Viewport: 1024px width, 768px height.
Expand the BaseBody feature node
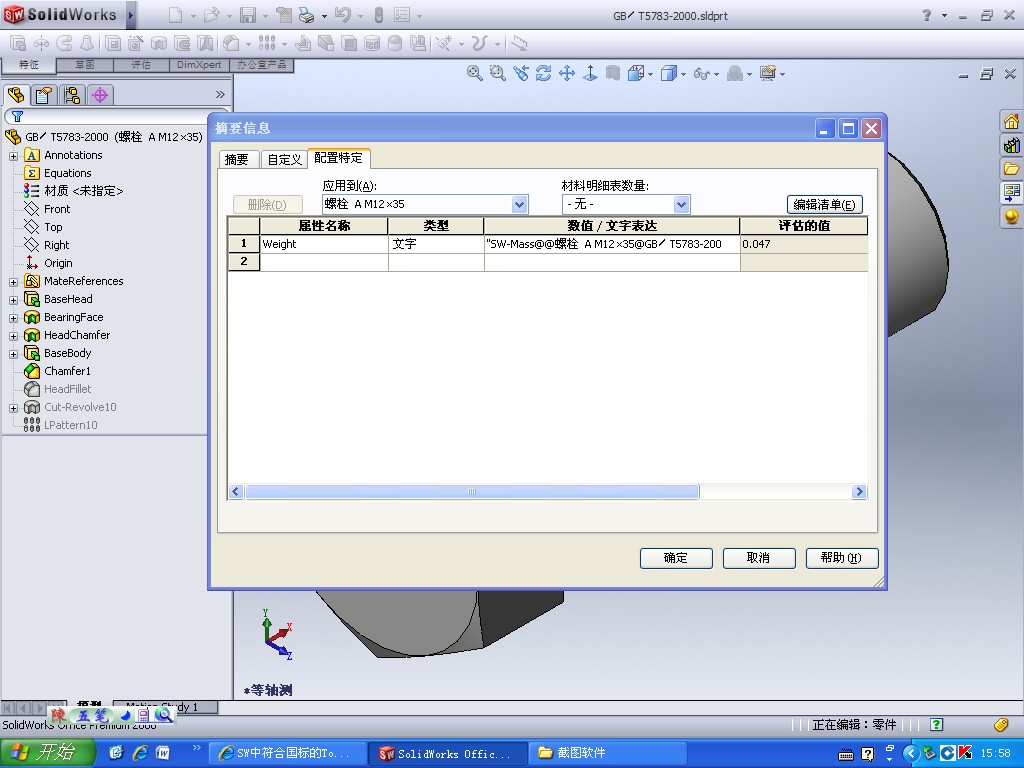(13, 354)
